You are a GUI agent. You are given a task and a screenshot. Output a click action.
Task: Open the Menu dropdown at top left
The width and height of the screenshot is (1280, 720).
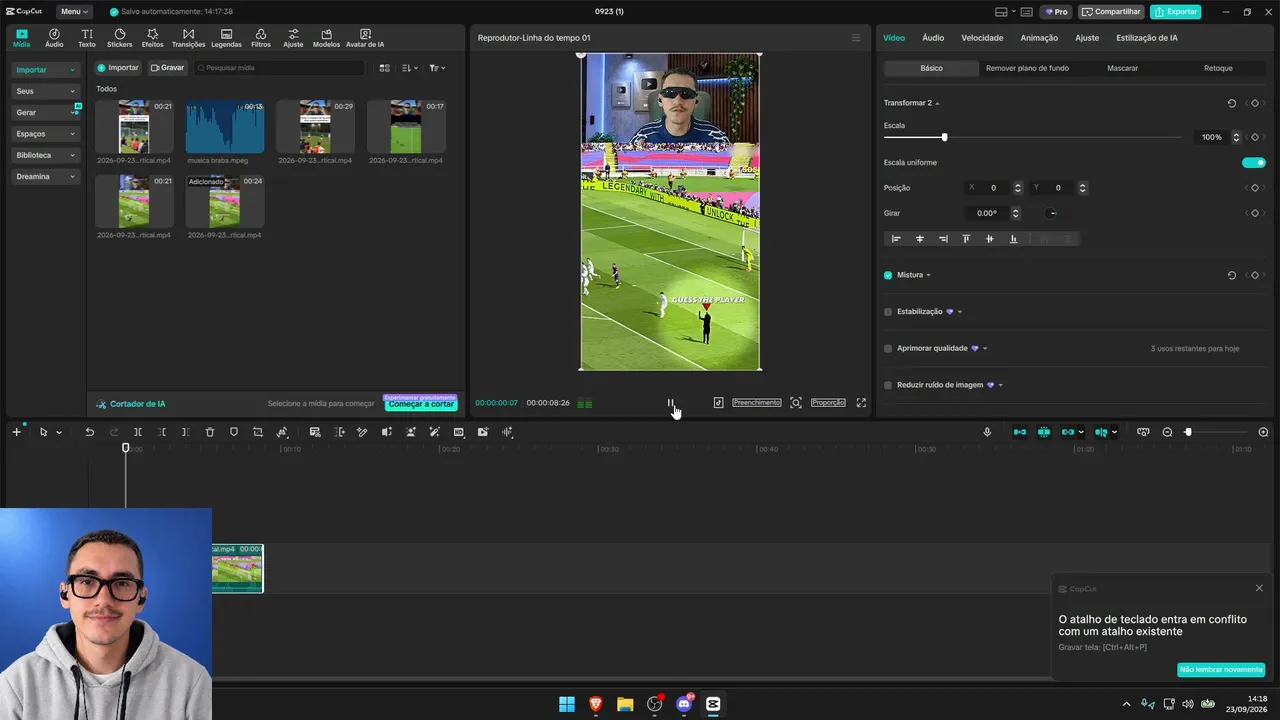point(74,12)
